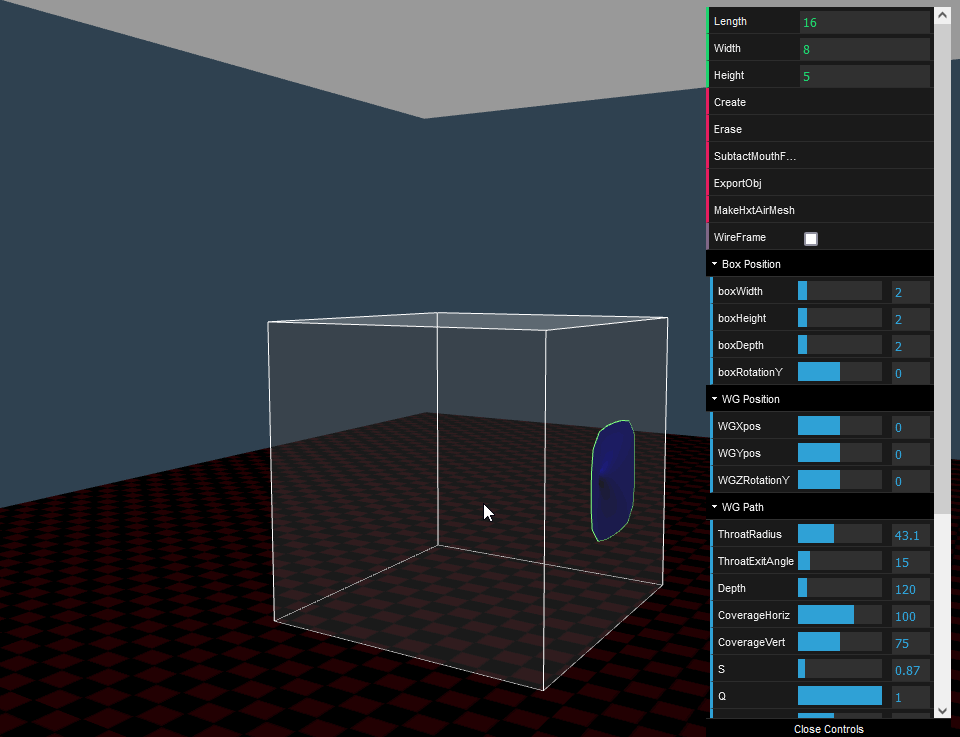The image size is (960, 737).
Task: Click the MakeHxtAirMesh button
Action: [820, 210]
